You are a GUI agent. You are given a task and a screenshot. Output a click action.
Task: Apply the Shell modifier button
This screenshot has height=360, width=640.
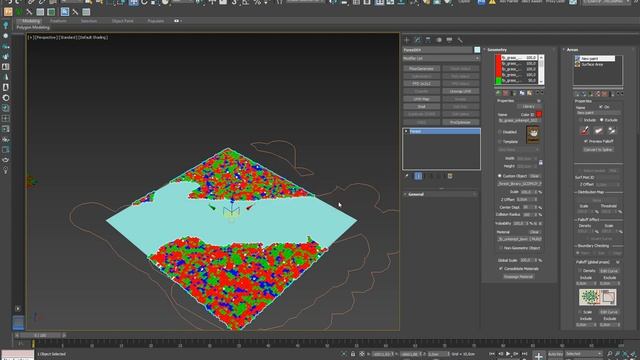421,107
